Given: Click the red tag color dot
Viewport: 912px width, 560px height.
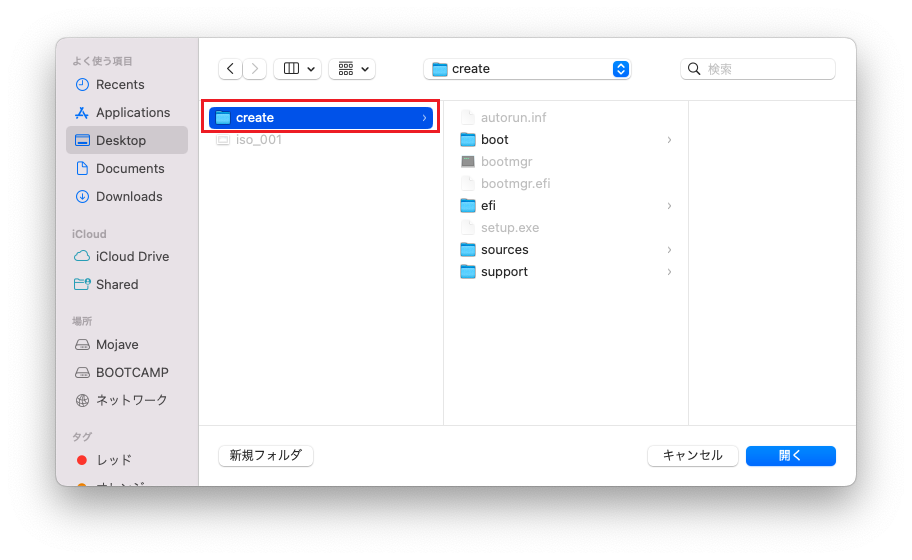Looking at the screenshot, I should (82, 460).
